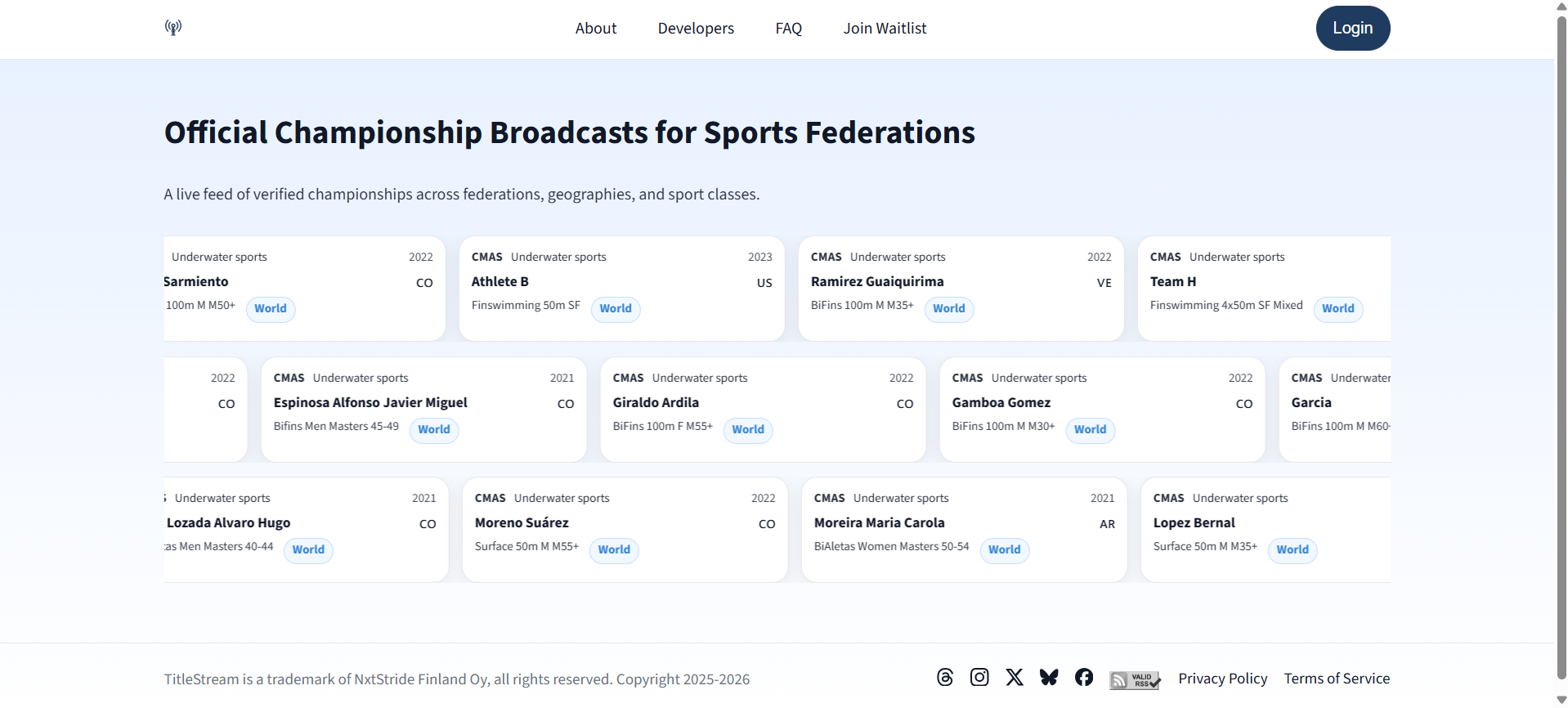
Task: Select Join Waitlist in navigation
Action: point(885,29)
